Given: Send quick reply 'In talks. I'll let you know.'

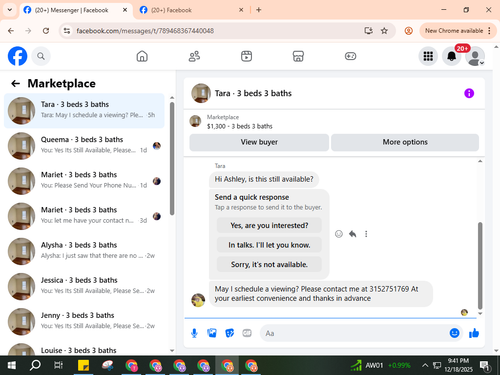Looking at the screenshot, I should pos(269,245).
